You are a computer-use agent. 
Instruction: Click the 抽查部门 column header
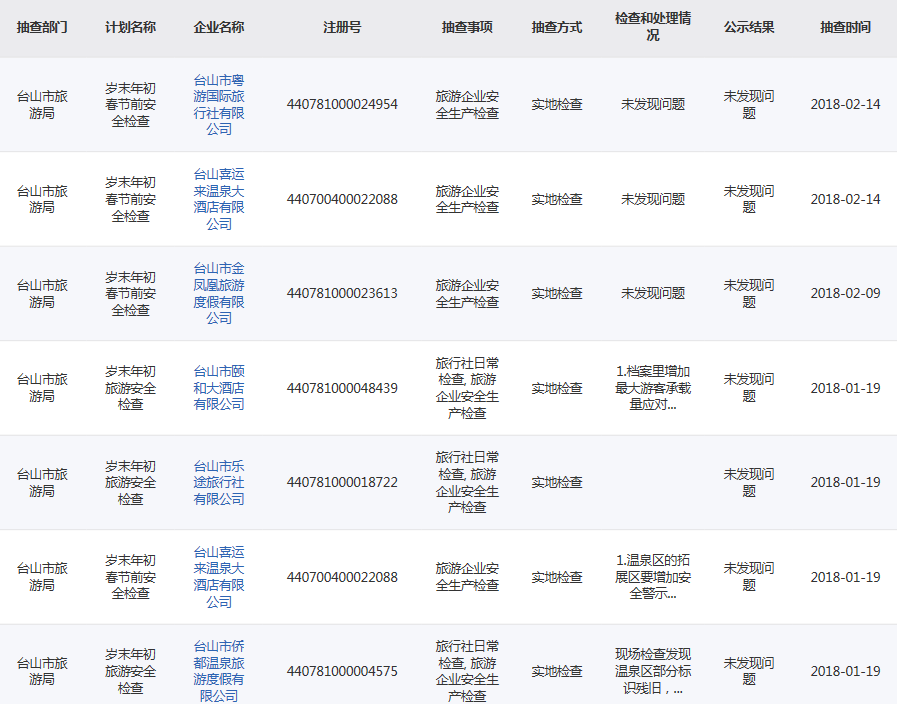(42, 27)
